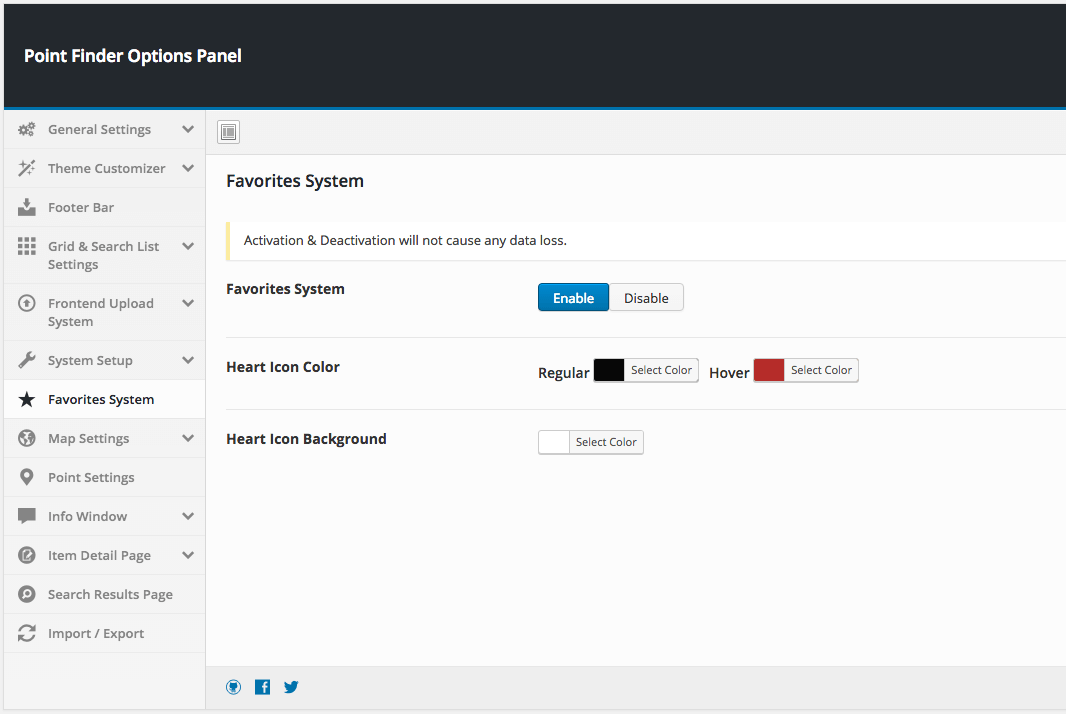Click the expand-all sections icon in toolbar

tap(228, 132)
